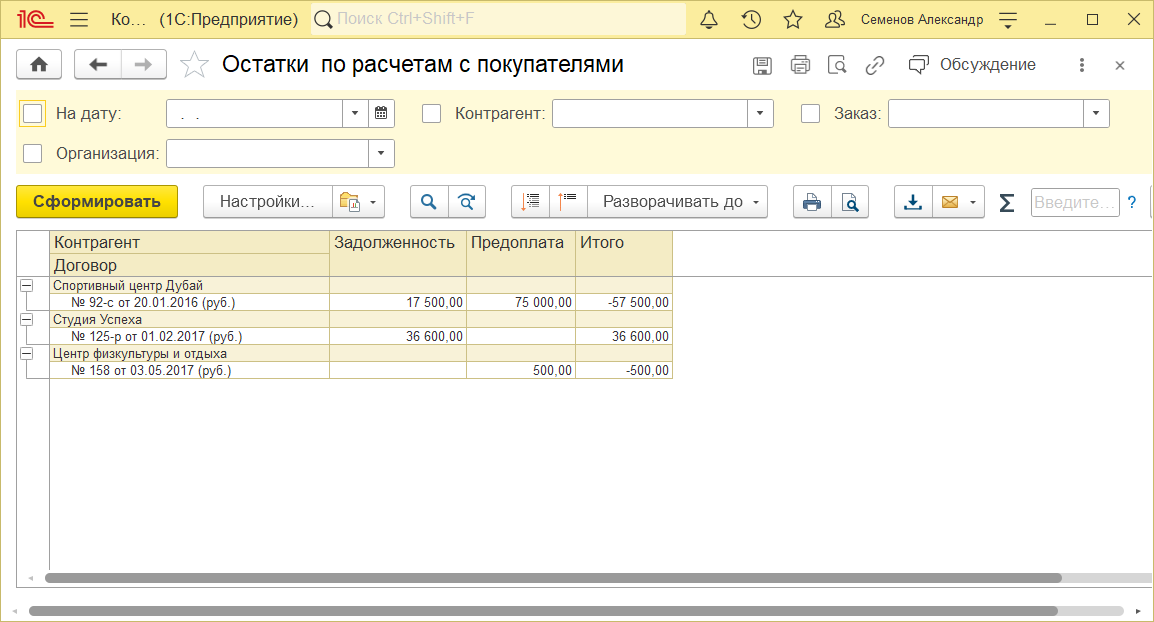1154x622 pixels.
Task: Find in report magnifier icon
Action: 429,202
